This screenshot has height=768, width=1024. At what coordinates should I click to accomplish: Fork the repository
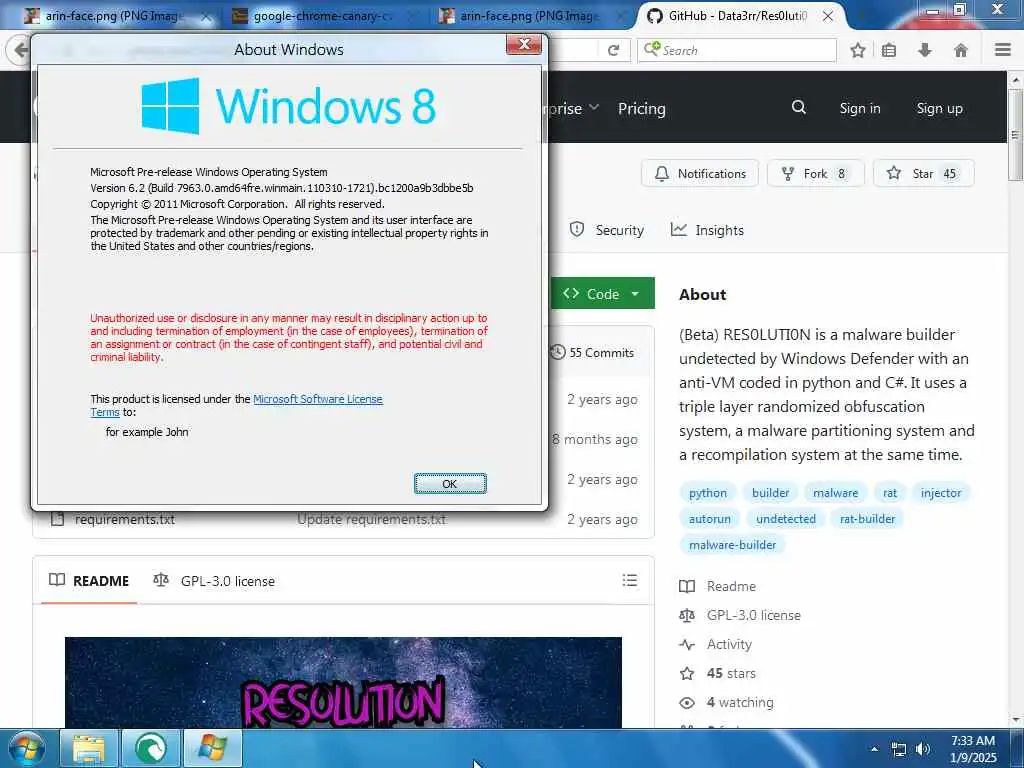click(x=816, y=174)
